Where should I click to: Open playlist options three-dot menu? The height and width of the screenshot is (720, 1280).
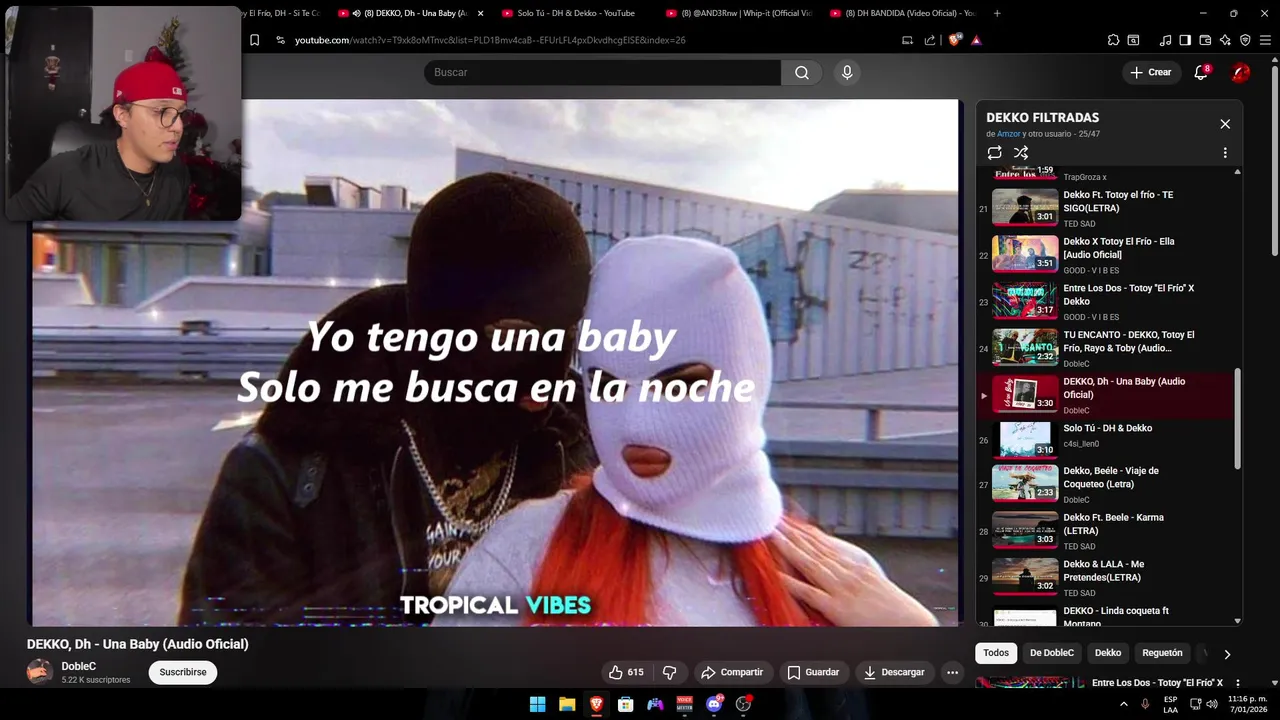click(x=1225, y=153)
